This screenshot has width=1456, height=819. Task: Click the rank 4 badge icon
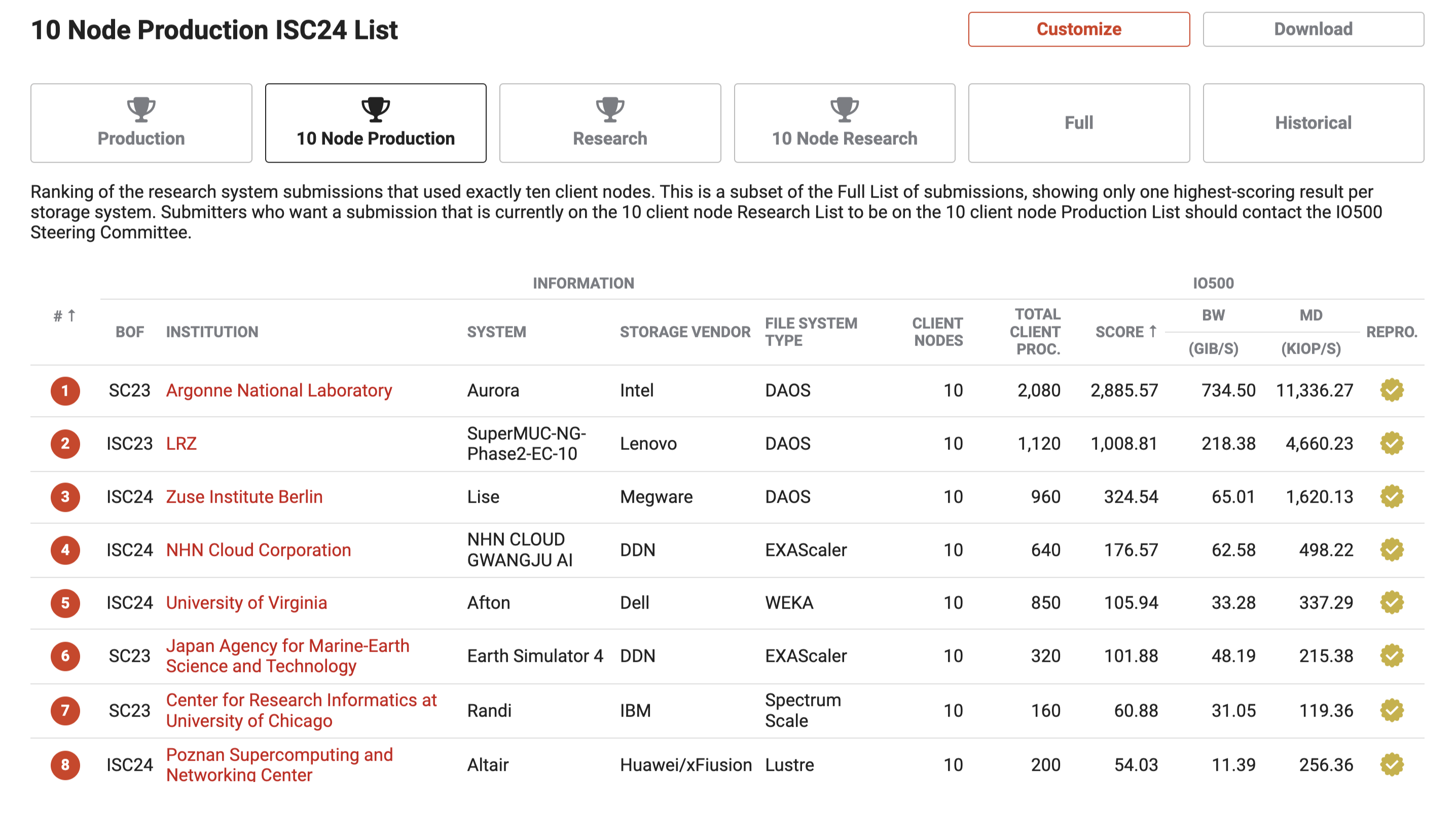click(65, 550)
